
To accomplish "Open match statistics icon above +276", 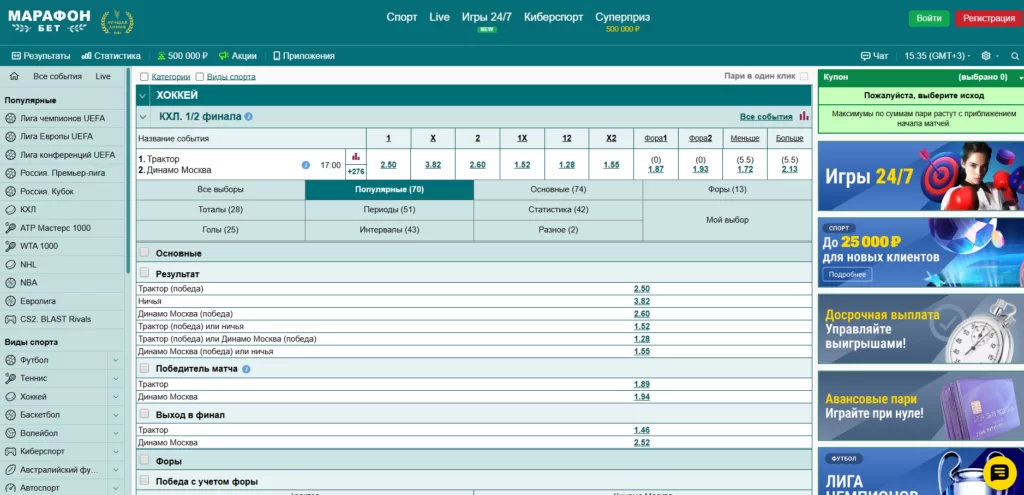I will [x=355, y=157].
